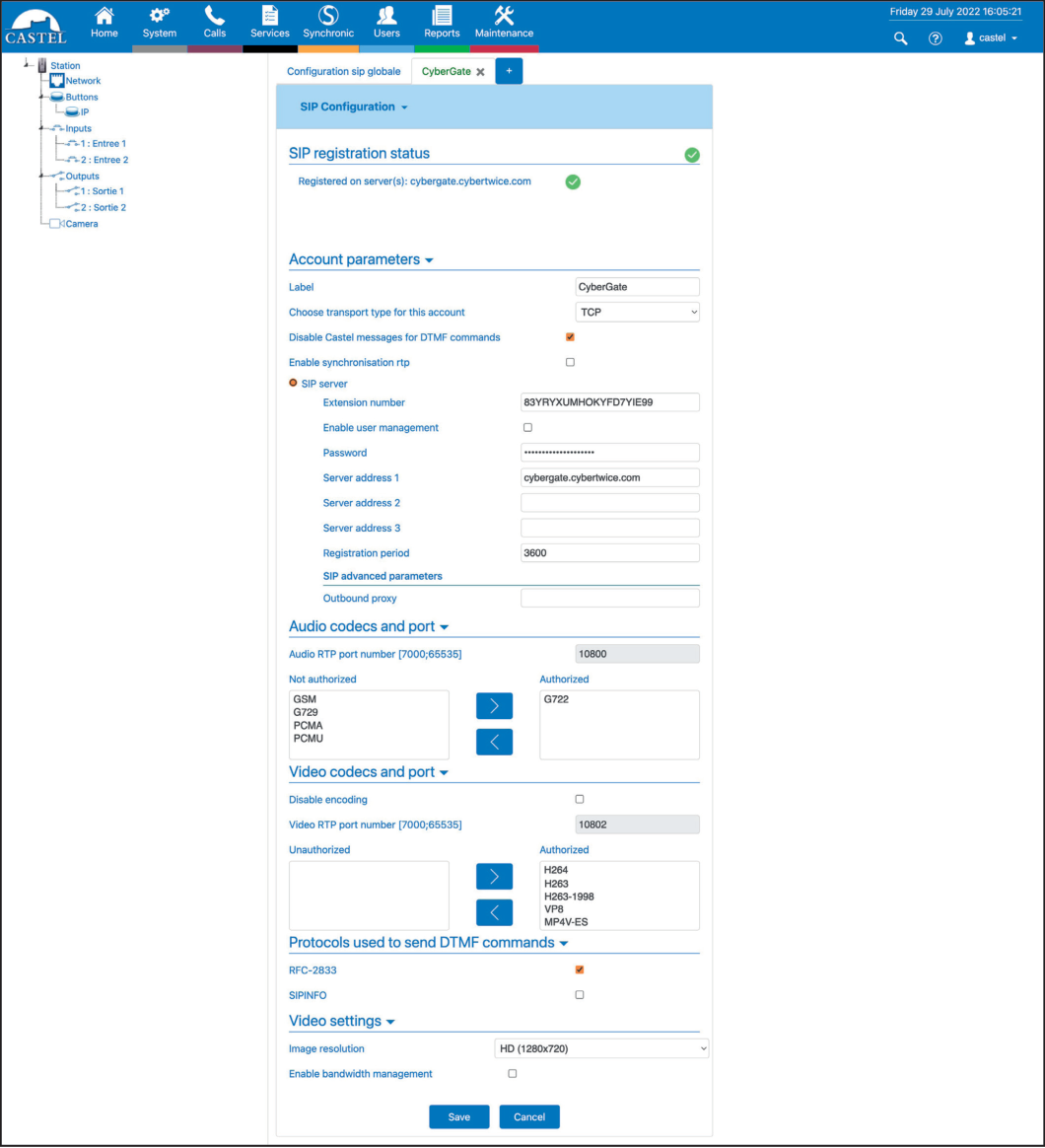Close the CyberGate tab
The height and width of the screenshot is (1148, 1045).
[x=480, y=71]
